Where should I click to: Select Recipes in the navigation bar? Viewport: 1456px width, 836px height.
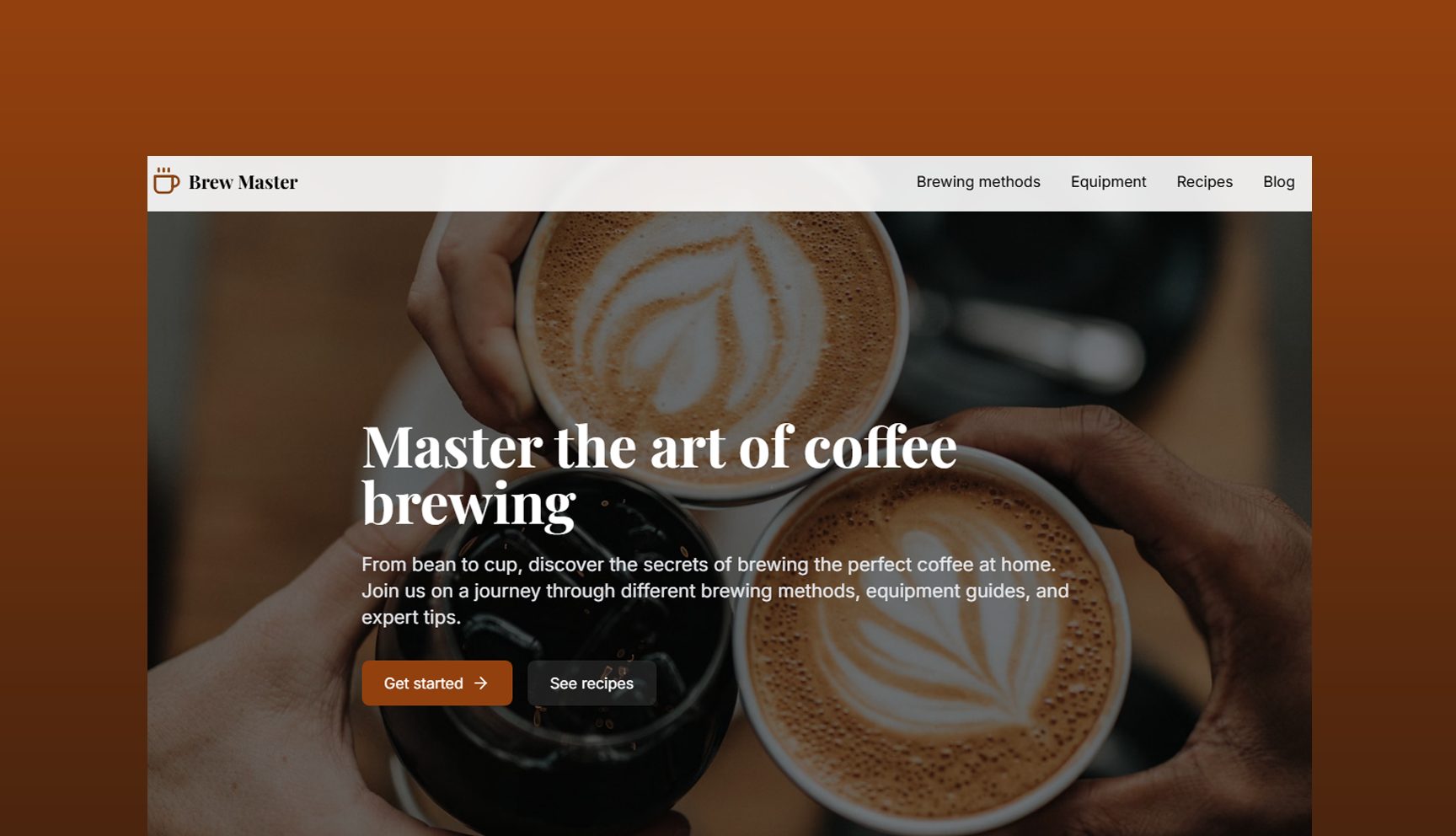(1204, 182)
